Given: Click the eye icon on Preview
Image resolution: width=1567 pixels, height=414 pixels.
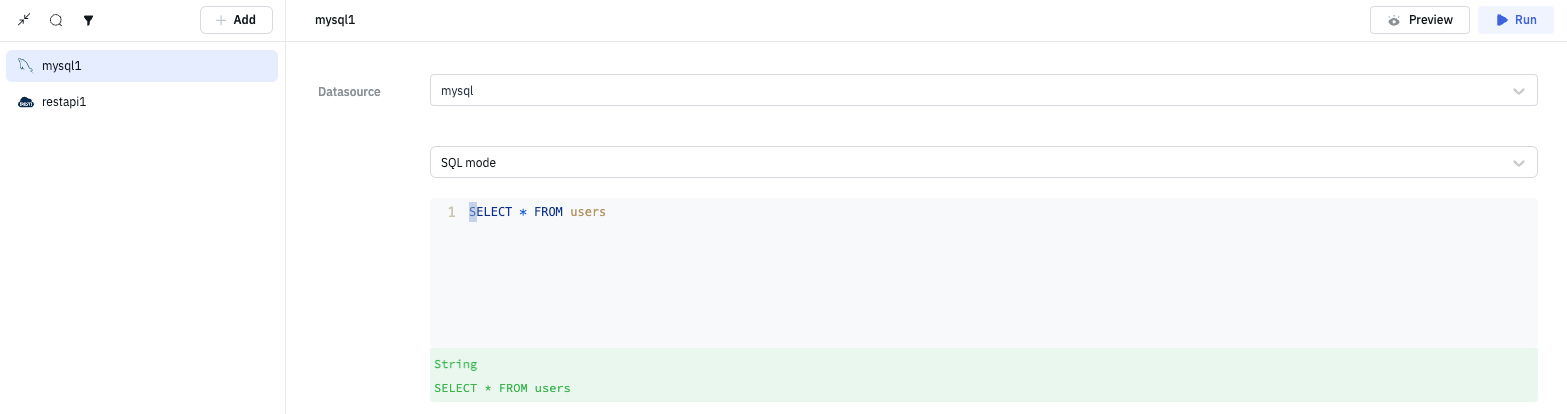Looking at the screenshot, I should tap(1394, 20).
